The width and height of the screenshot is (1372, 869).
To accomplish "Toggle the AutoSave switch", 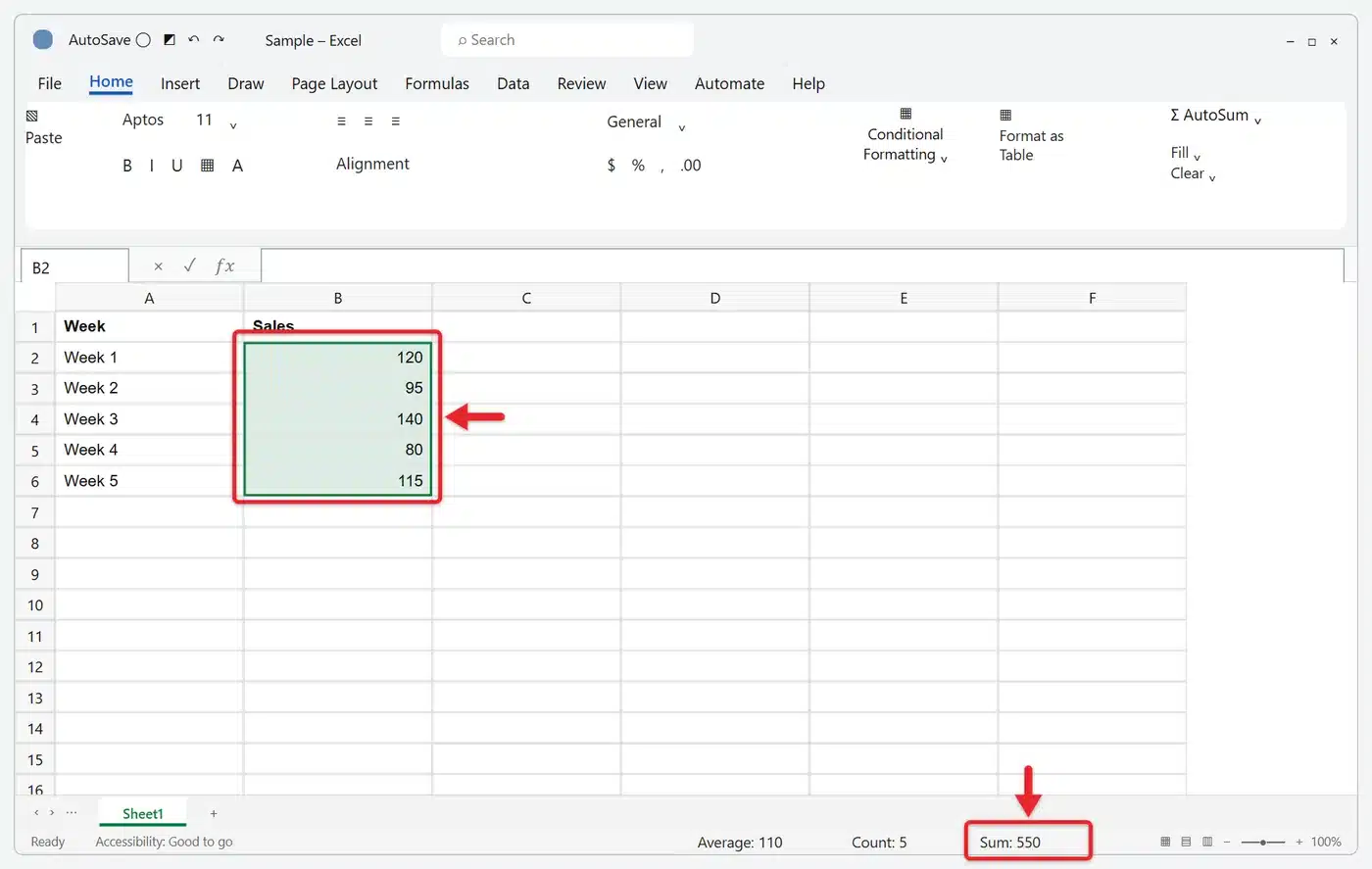I will pyautogui.click(x=143, y=40).
